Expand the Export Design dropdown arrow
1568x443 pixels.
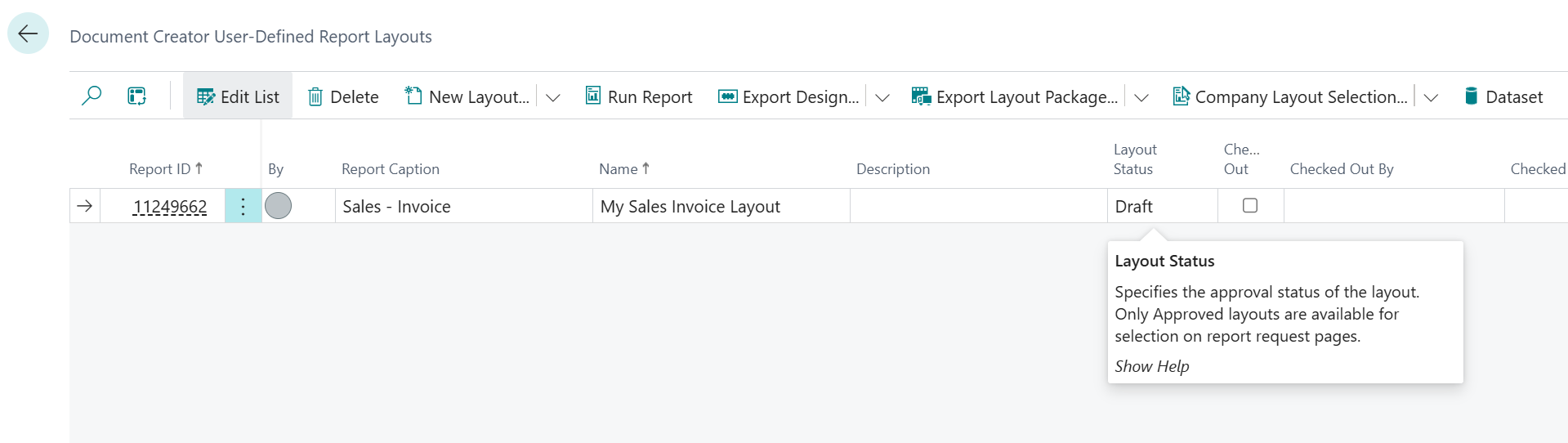(882, 97)
